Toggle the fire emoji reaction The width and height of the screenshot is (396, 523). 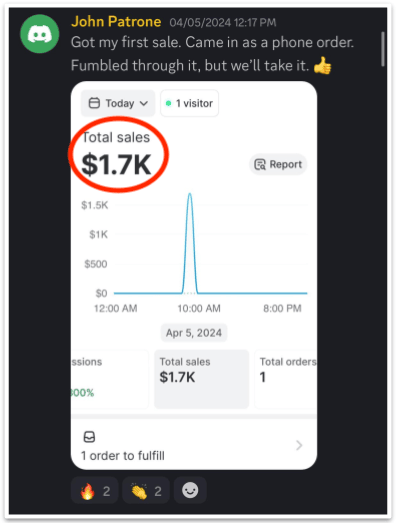pyautogui.click(x=95, y=491)
